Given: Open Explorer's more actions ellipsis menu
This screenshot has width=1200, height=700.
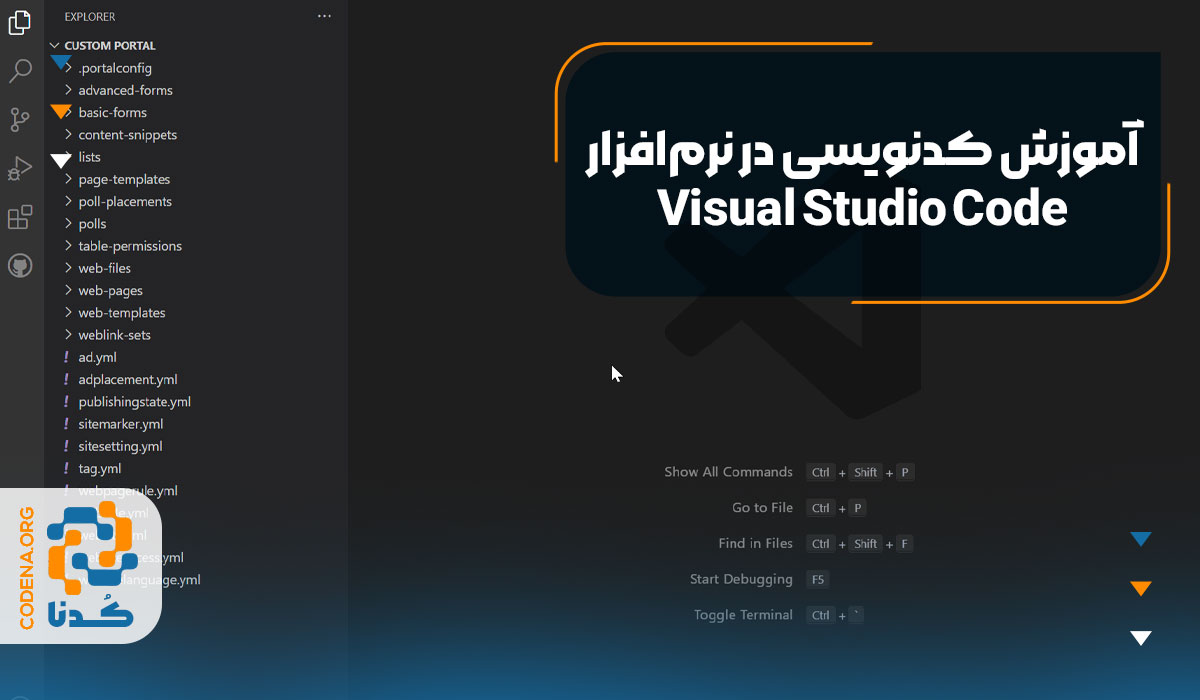Looking at the screenshot, I should coord(324,17).
